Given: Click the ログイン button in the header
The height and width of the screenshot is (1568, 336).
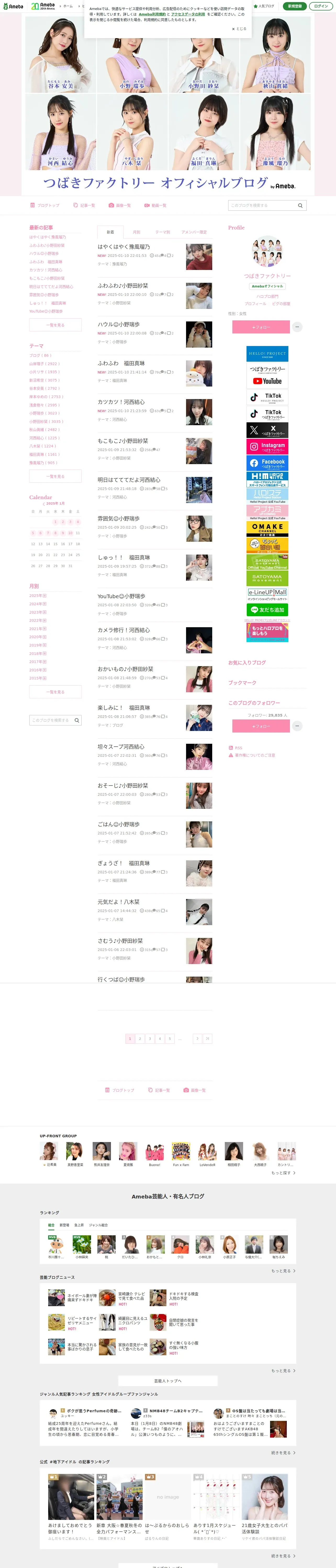Looking at the screenshot, I should [321, 6].
